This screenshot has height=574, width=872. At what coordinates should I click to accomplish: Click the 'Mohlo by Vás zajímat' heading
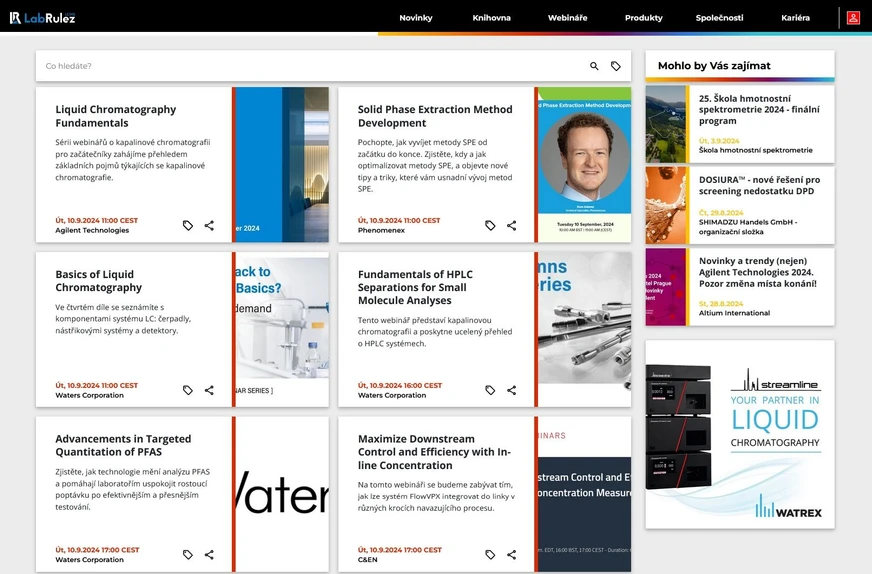(714, 66)
